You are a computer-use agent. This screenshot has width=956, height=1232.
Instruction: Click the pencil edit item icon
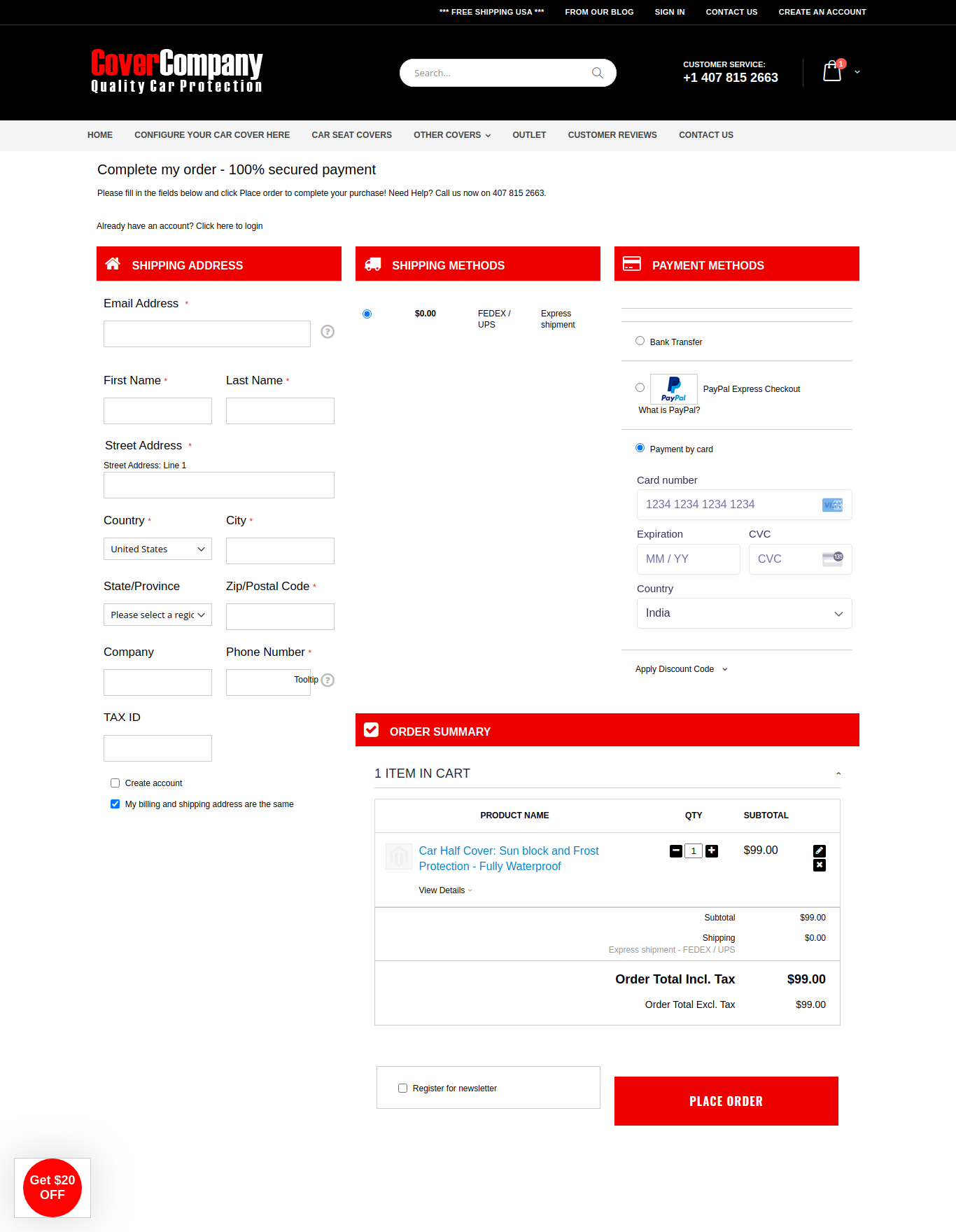[820, 851]
